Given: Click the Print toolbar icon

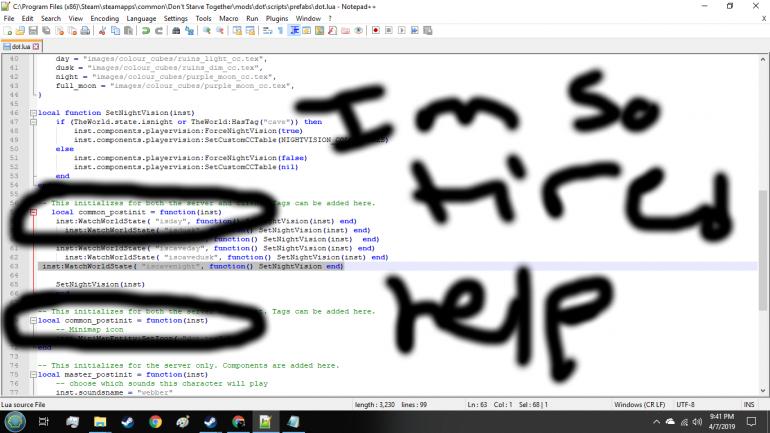Looking at the screenshot, I should [x=85, y=30].
